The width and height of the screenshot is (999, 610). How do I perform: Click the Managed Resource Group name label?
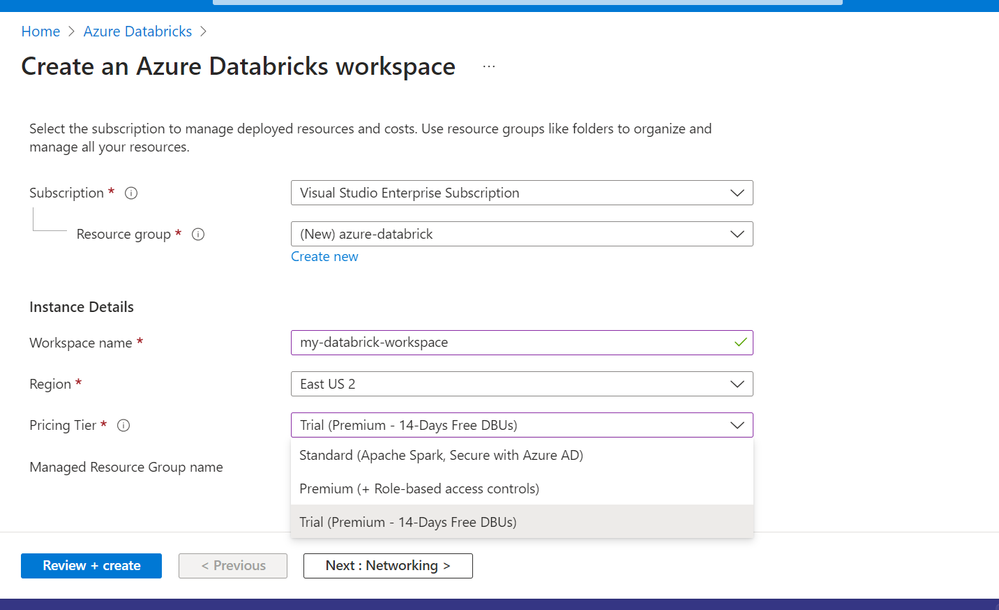click(x=126, y=467)
